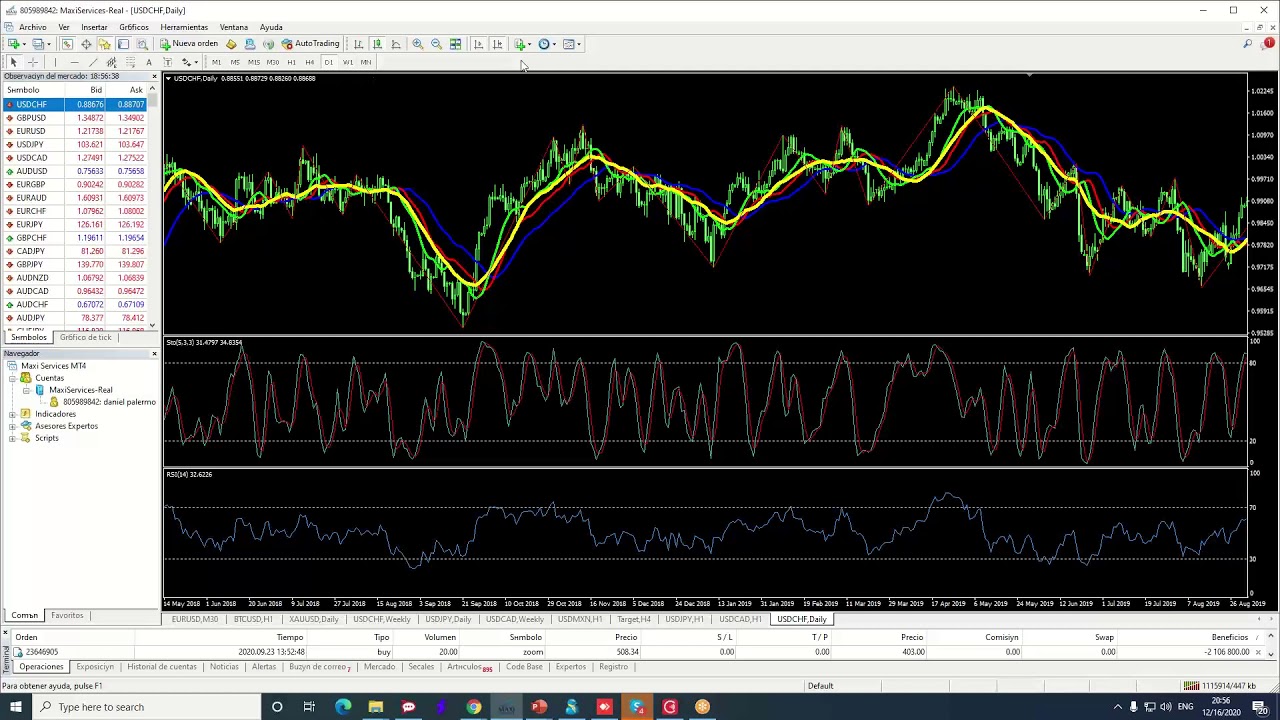Image resolution: width=1280 pixels, height=720 pixels.
Task: Collapse the MaxiServices-Real tree node
Action: 26,390
